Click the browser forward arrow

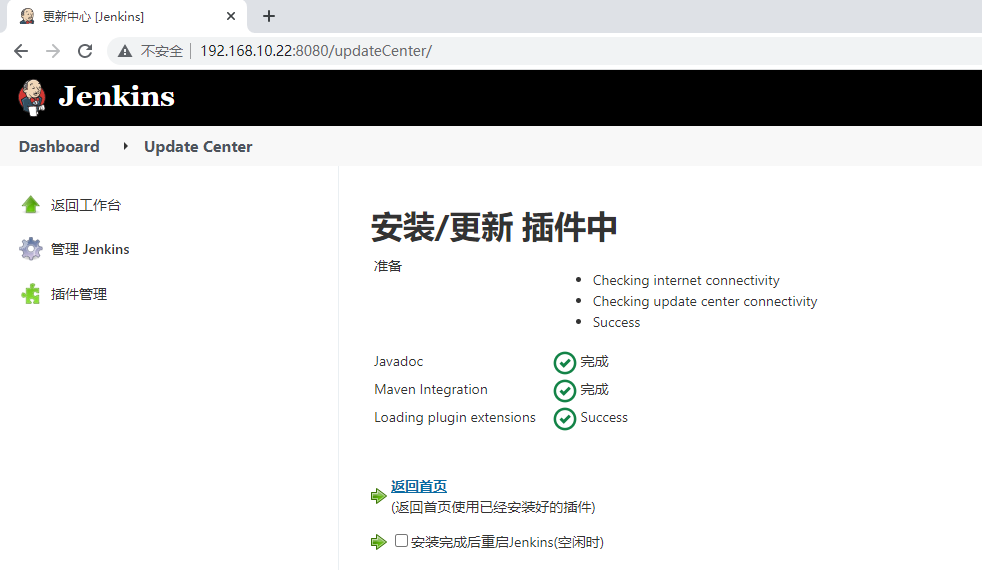coord(53,51)
